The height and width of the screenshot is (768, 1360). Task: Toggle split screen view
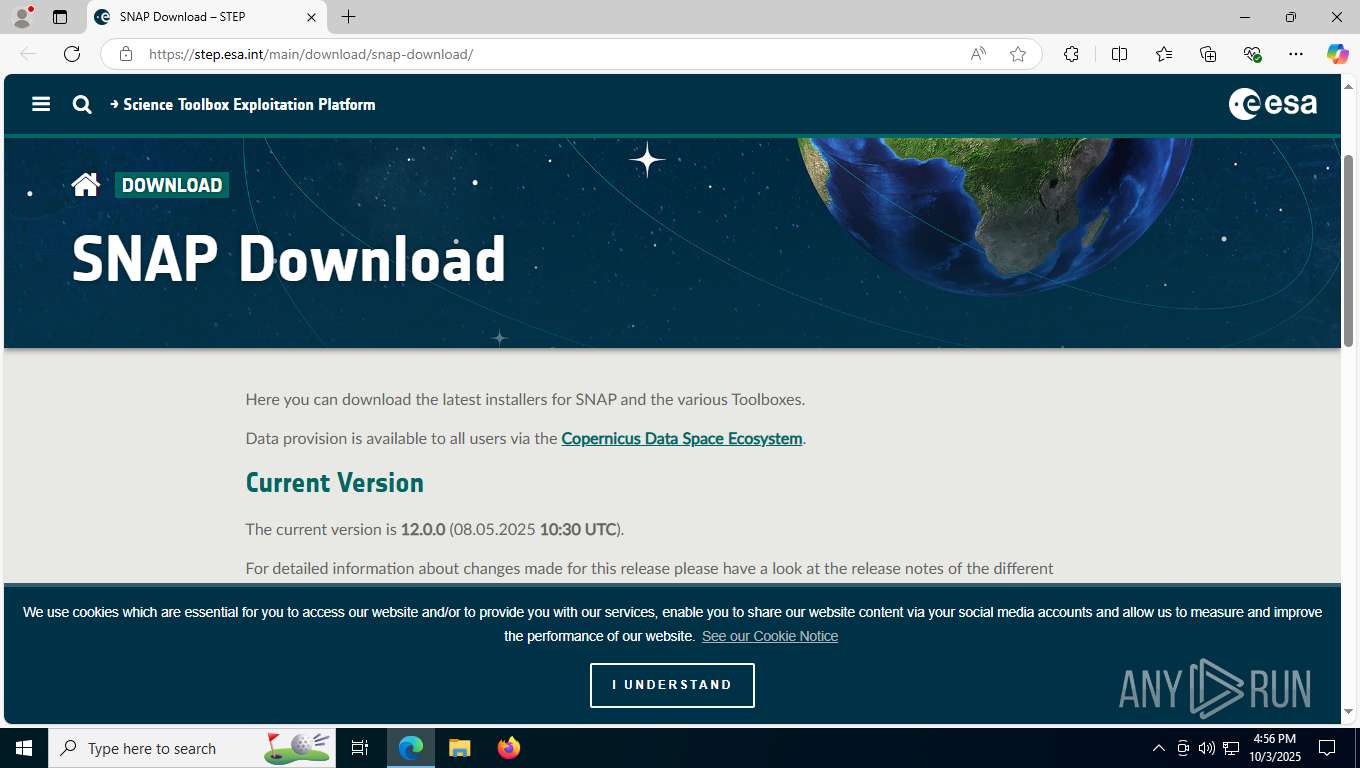(1119, 54)
